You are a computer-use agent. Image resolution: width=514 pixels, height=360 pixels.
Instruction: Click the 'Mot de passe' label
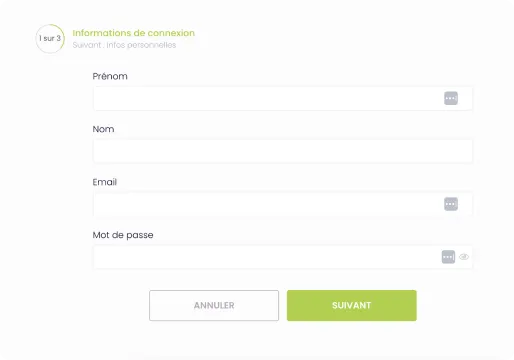[123, 235]
